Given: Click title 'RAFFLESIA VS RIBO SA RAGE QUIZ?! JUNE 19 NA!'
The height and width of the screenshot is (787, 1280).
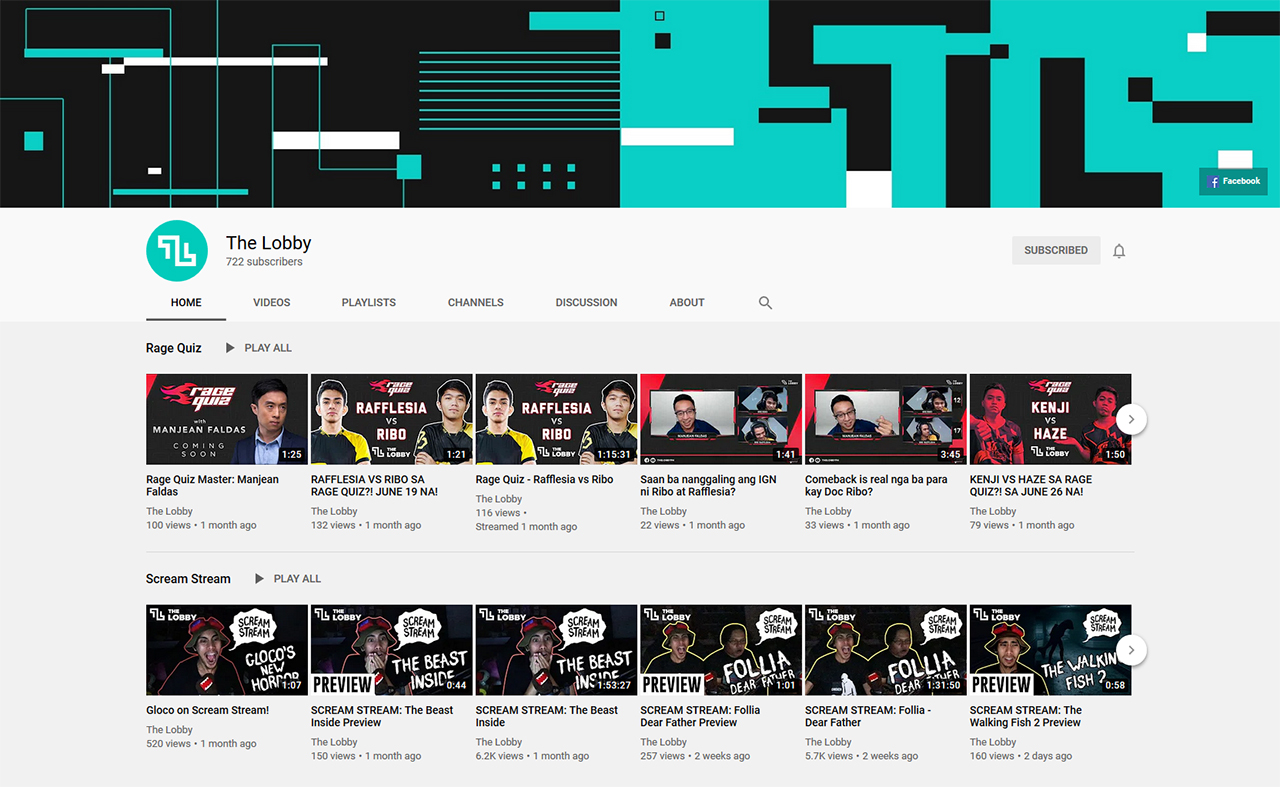Looking at the screenshot, I should point(375,486).
